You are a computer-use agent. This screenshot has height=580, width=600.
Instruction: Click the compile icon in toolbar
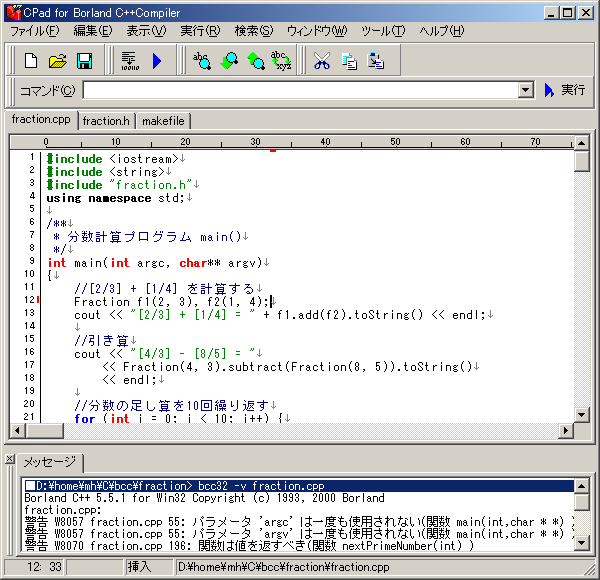pos(130,61)
